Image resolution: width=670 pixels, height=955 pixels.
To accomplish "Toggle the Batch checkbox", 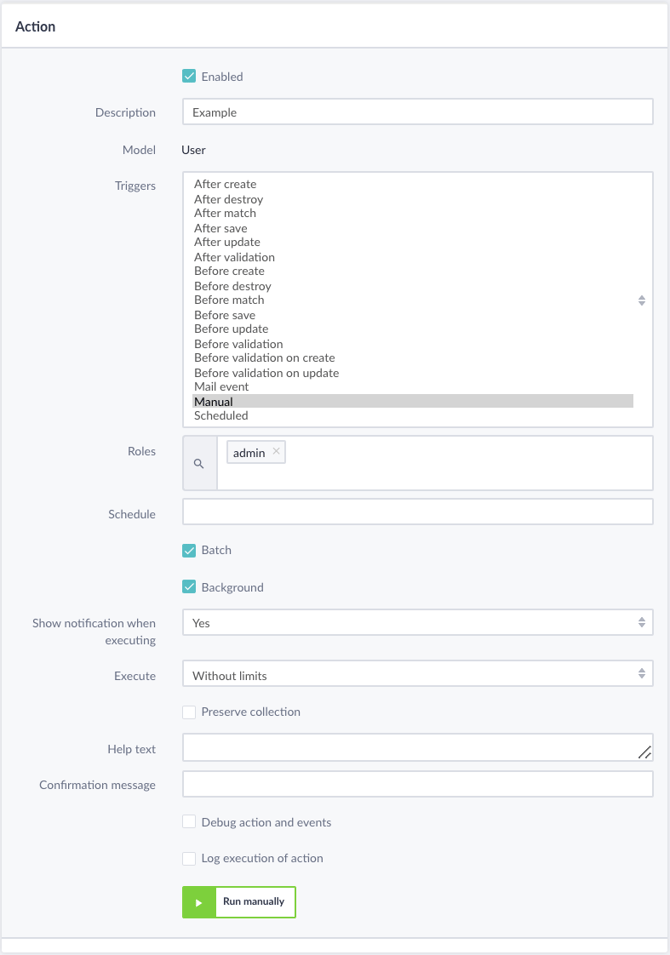I will (x=189, y=550).
